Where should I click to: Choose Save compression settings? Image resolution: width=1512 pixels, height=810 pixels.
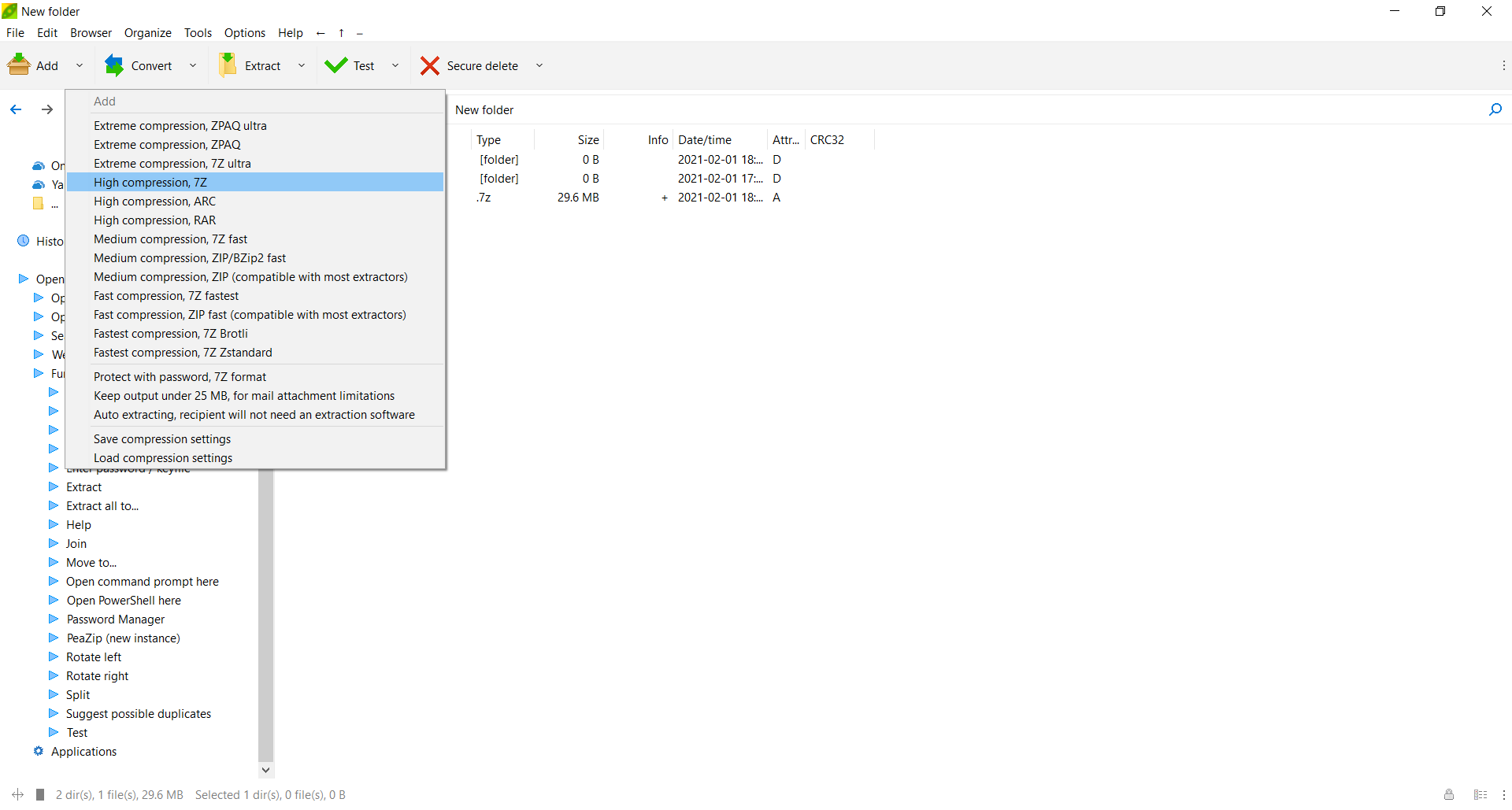pos(162,439)
